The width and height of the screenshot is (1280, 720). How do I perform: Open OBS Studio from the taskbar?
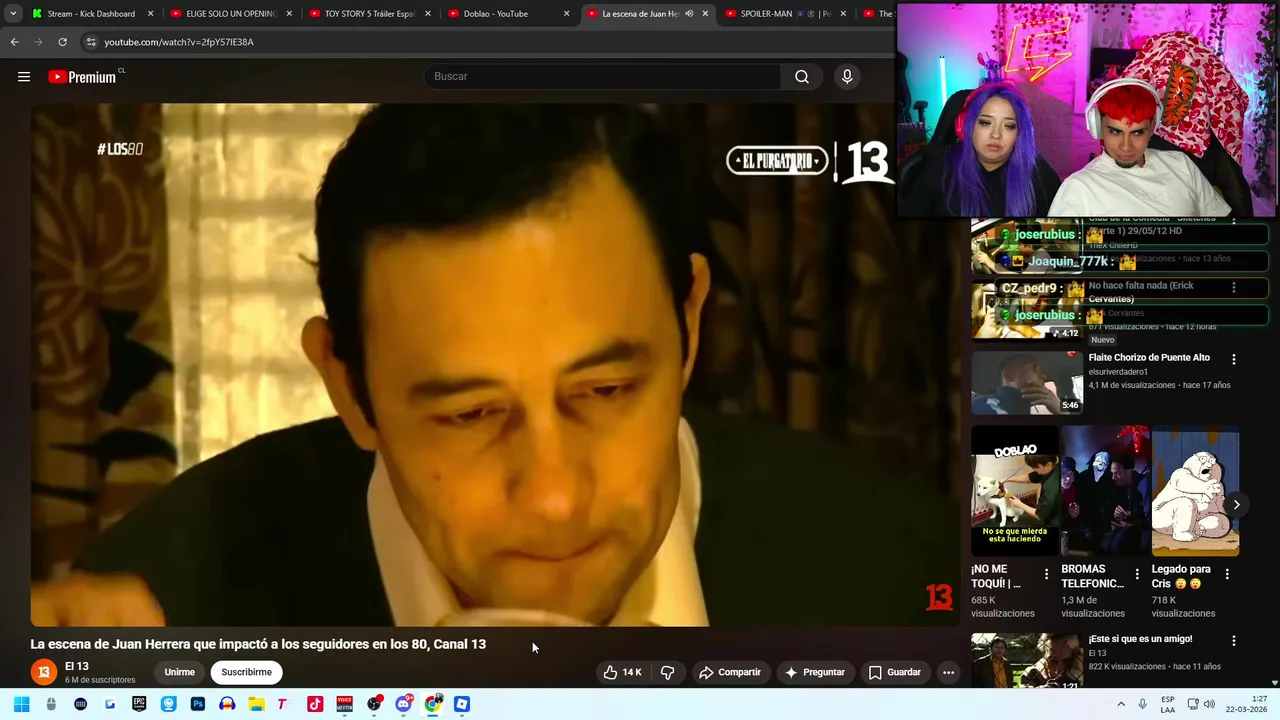373,704
